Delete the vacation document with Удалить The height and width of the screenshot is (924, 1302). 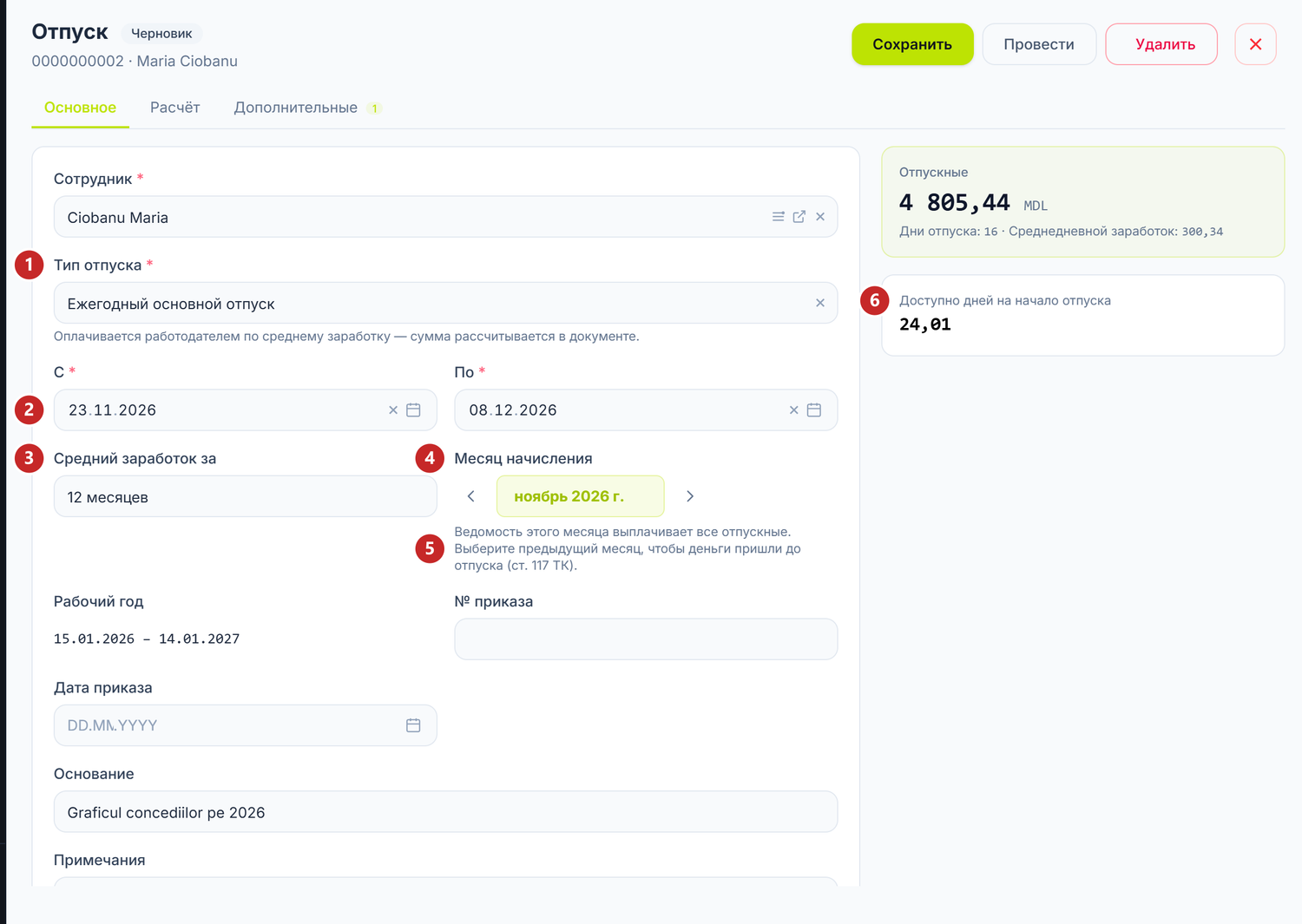(x=1161, y=44)
